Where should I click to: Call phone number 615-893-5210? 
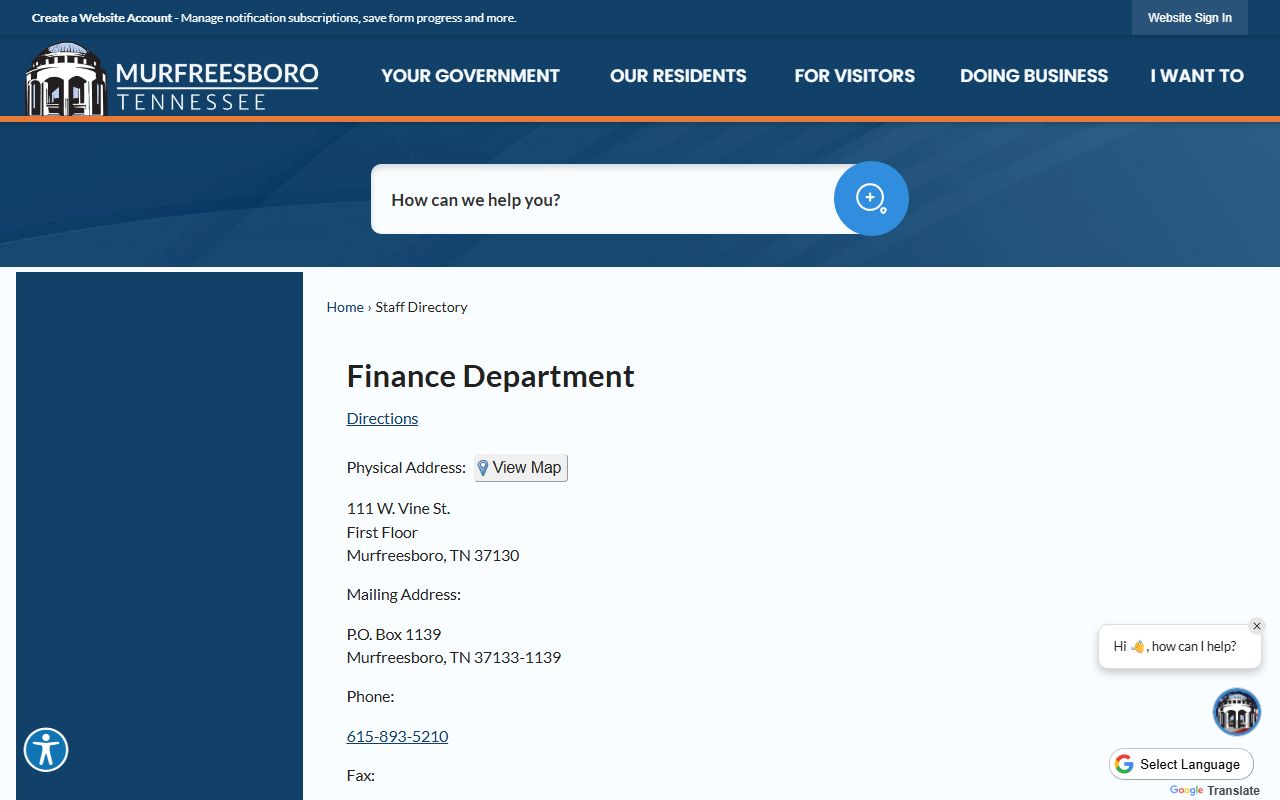coord(397,736)
